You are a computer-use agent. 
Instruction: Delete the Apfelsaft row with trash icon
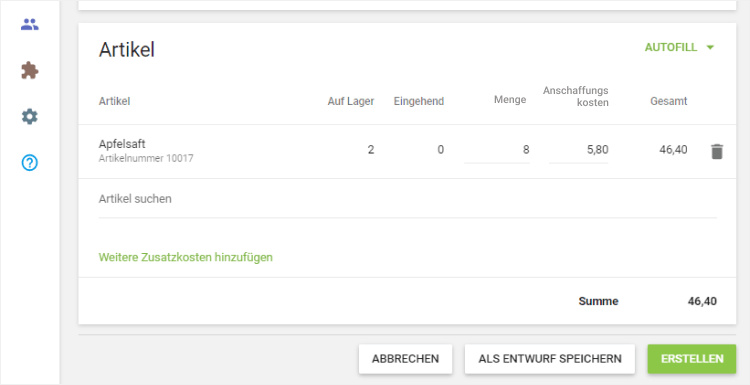click(717, 152)
